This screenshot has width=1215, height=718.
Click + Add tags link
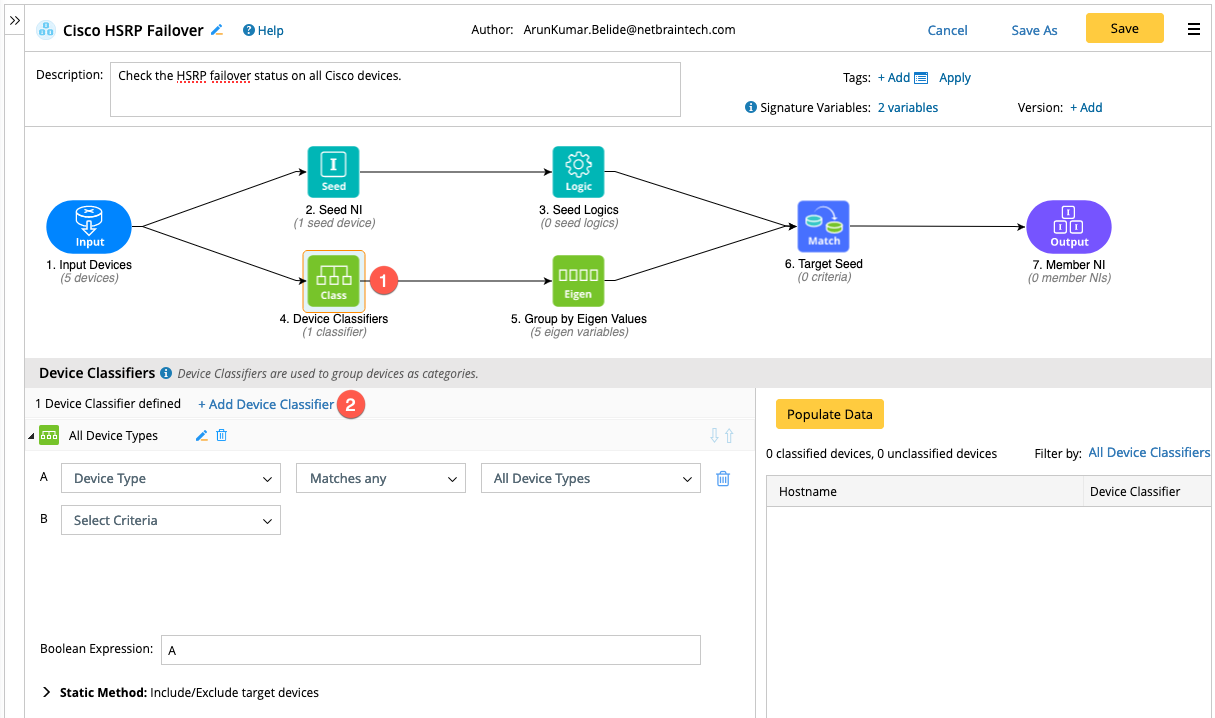click(894, 78)
